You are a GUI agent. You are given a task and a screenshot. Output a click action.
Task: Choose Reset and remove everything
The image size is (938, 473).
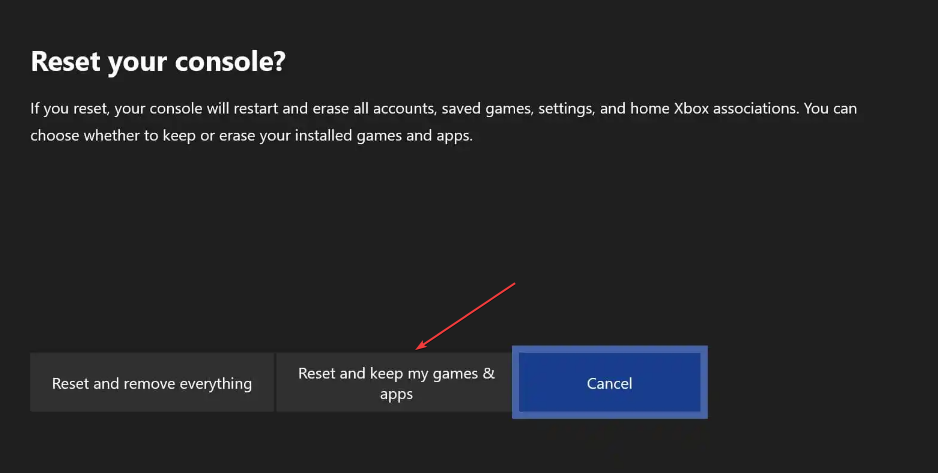pyautogui.click(x=152, y=382)
